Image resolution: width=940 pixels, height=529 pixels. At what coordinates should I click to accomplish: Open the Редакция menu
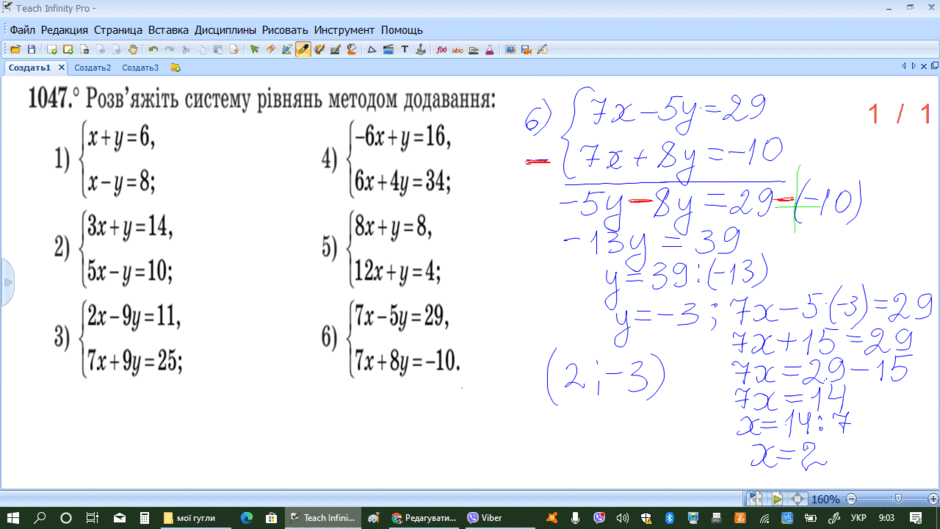coord(64,30)
